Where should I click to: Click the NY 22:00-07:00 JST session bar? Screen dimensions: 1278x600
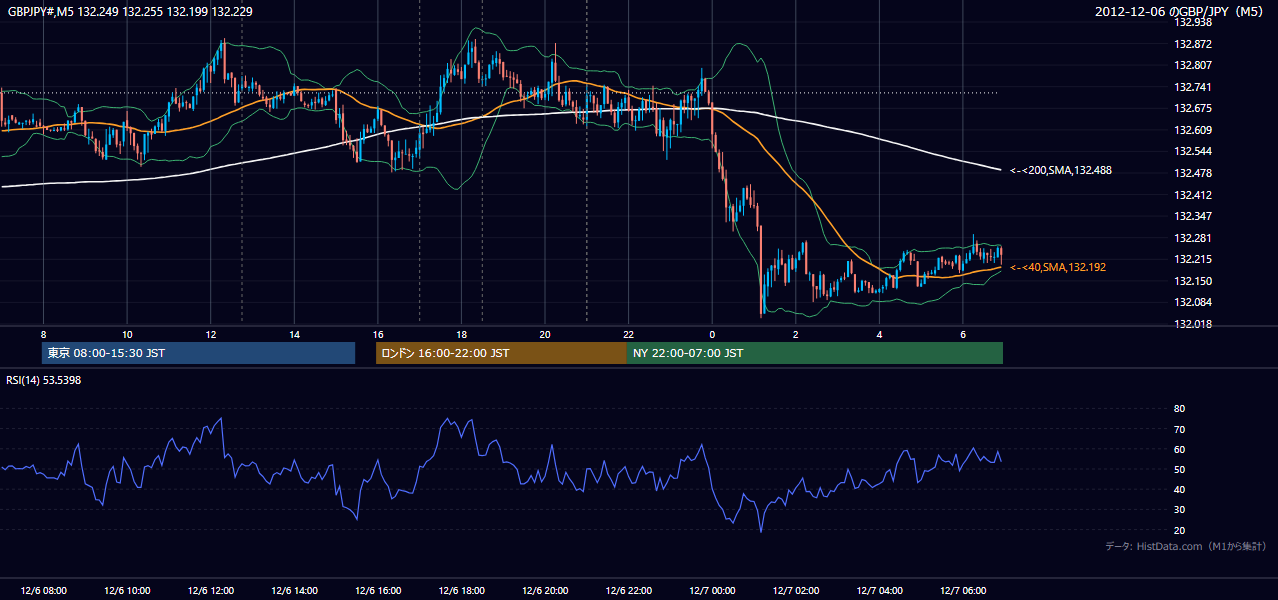click(x=815, y=353)
